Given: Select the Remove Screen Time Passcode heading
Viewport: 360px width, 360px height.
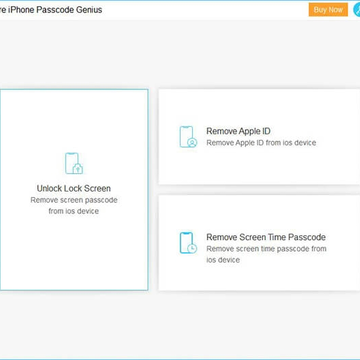Looking at the screenshot, I should pyautogui.click(x=266, y=237).
